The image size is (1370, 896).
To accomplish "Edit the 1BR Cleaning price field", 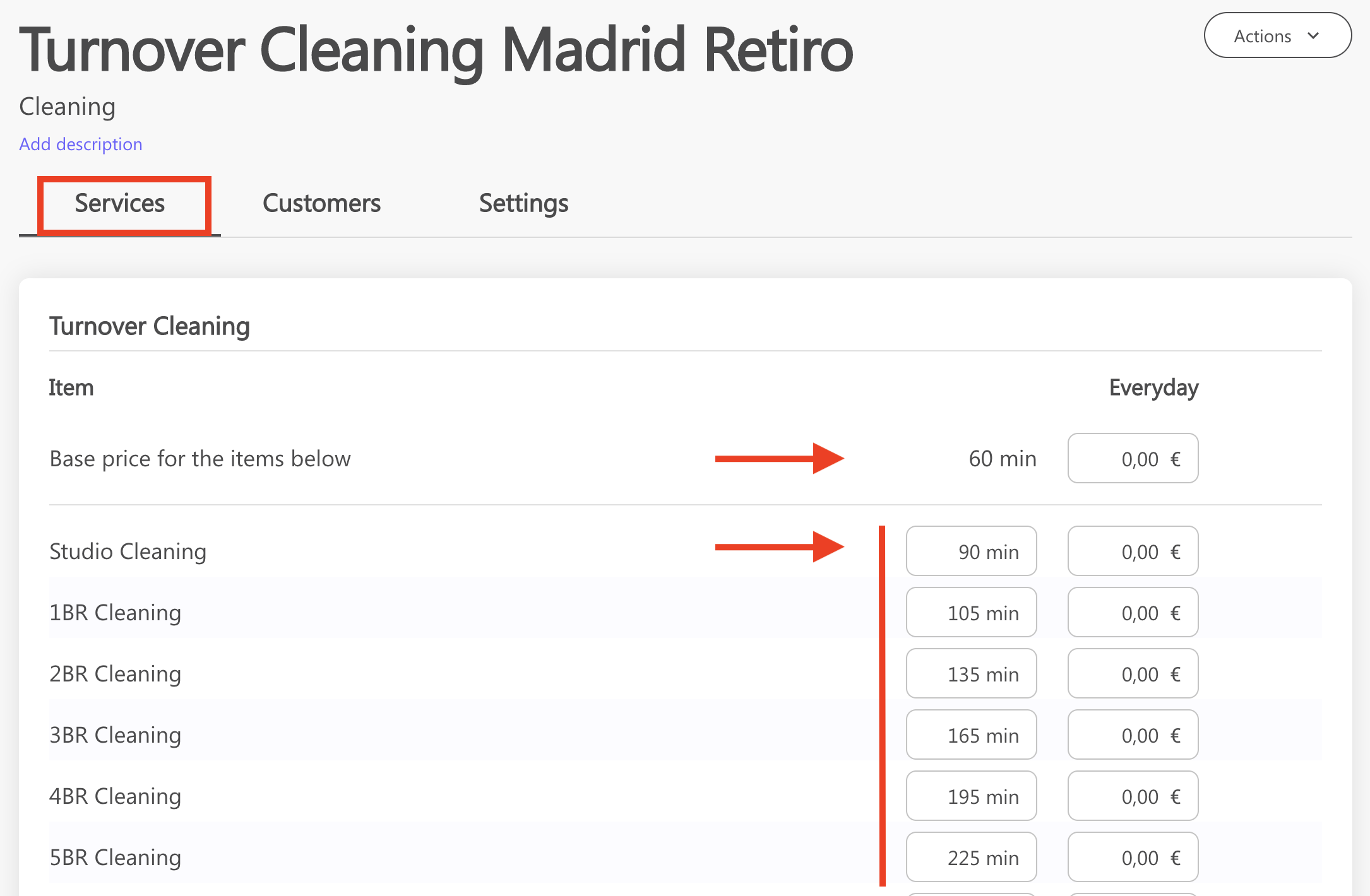I will pyautogui.click(x=1133, y=612).
